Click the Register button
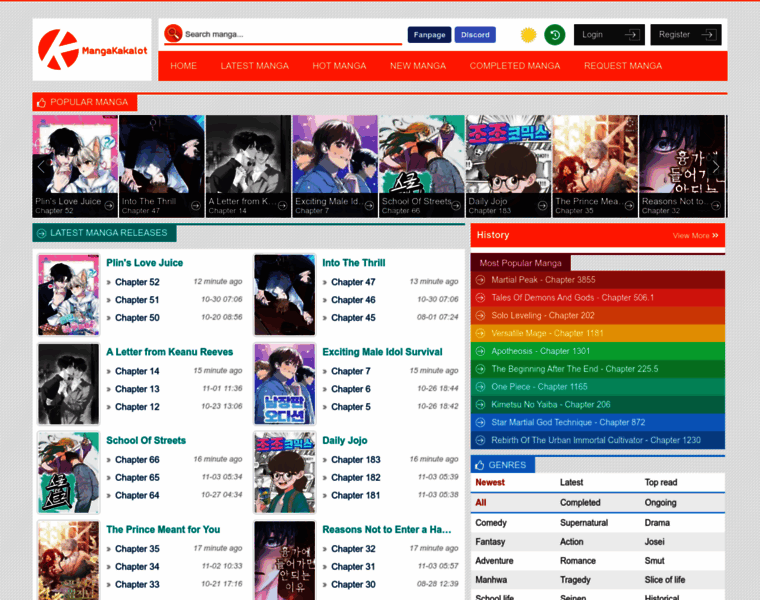 coord(686,35)
